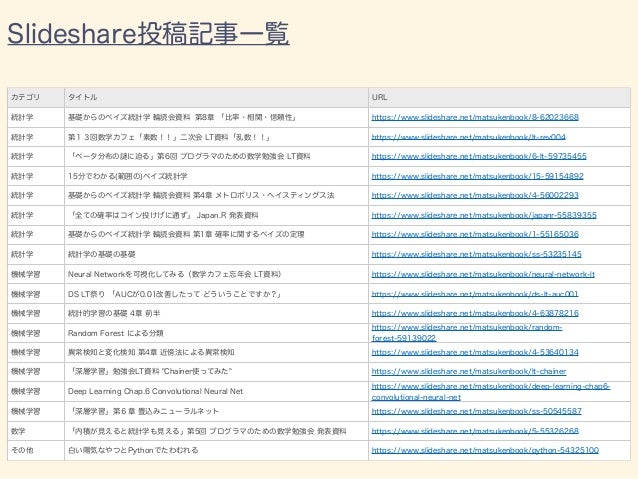Viewport: 638px width, 479px height.
Task: Select title 「内積が見えると統計学も見える」第5回
Action: (207, 431)
